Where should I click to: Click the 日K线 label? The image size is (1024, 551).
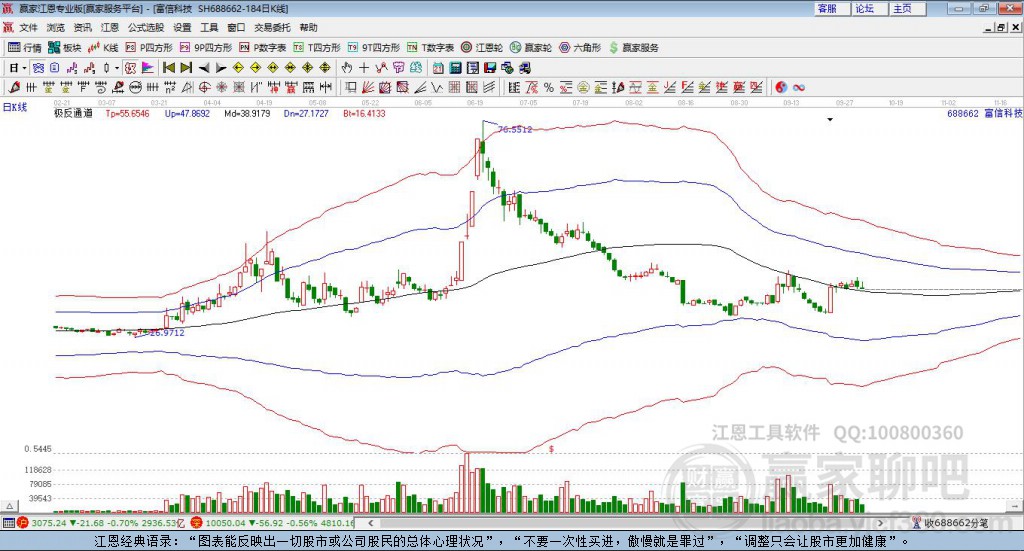pyautogui.click(x=15, y=107)
